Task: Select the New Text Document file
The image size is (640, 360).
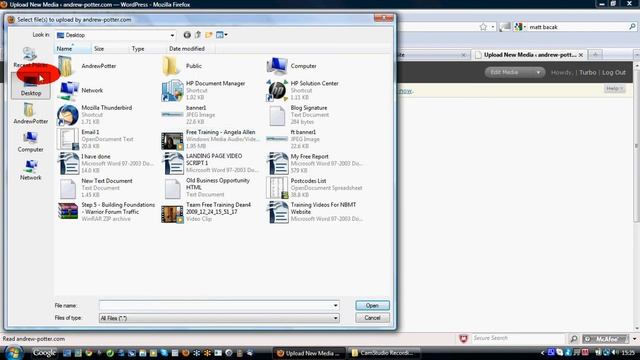Action: [x=68, y=188]
